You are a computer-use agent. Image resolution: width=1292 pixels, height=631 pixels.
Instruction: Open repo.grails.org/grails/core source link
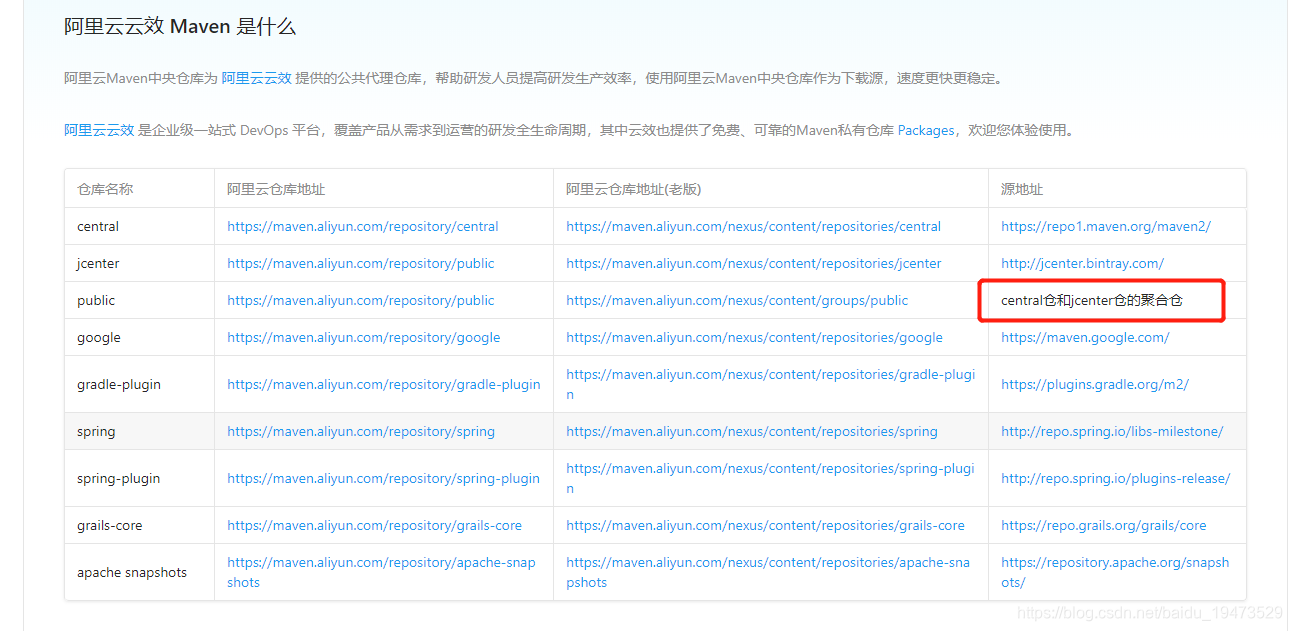[x=1104, y=525]
